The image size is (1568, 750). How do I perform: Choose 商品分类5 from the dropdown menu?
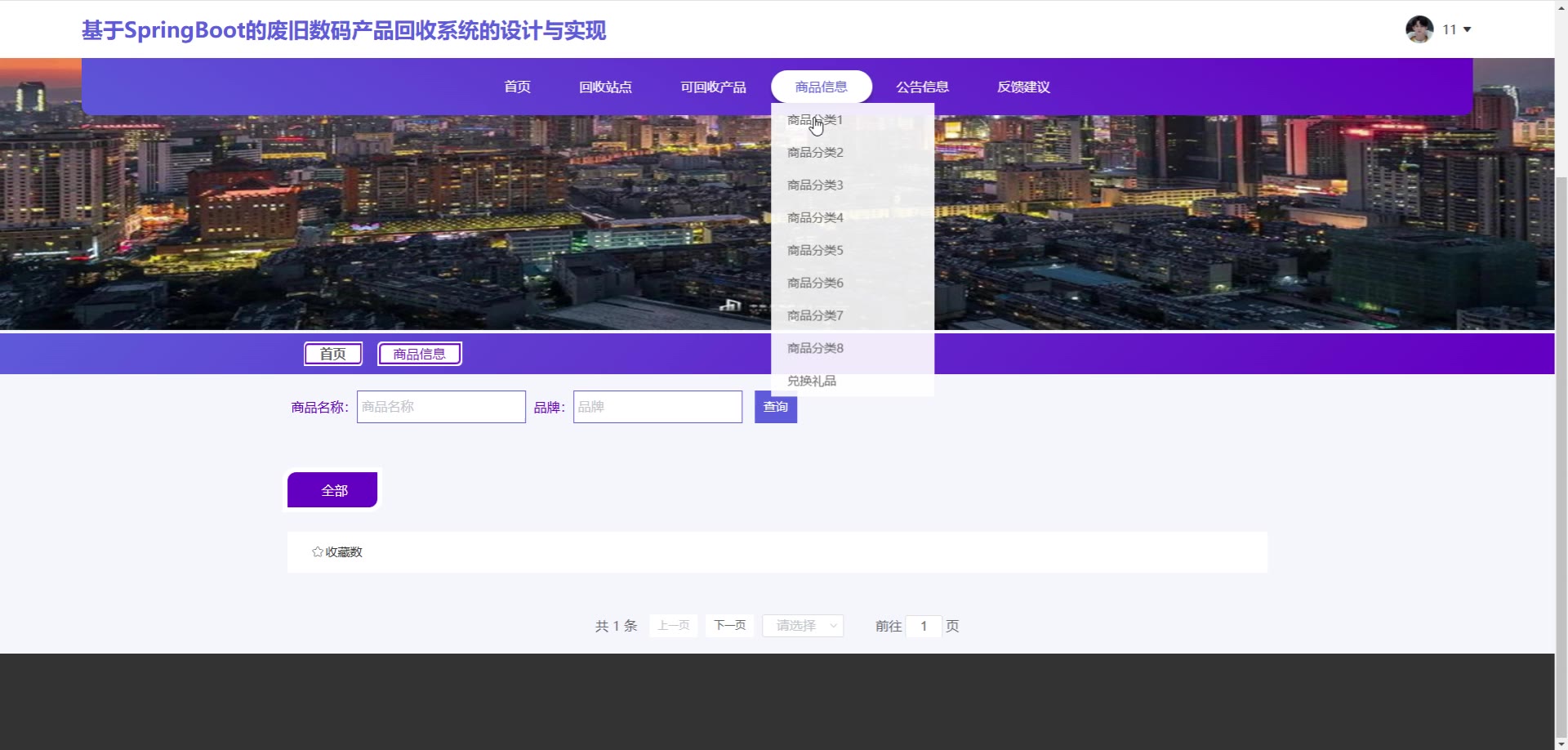click(x=853, y=251)
